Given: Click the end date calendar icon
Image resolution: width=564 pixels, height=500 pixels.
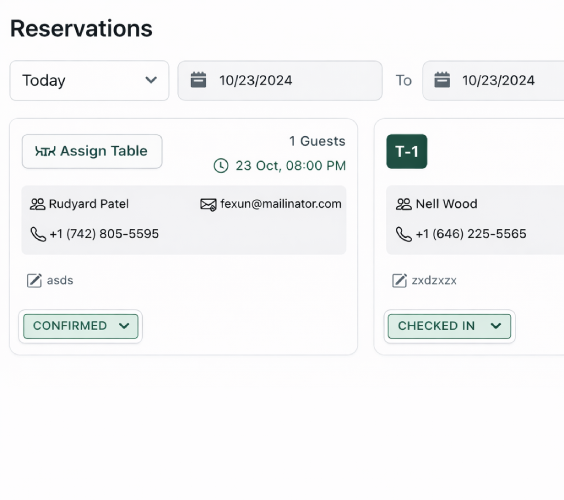Looking at the screenshot, I should coord(442,80).
